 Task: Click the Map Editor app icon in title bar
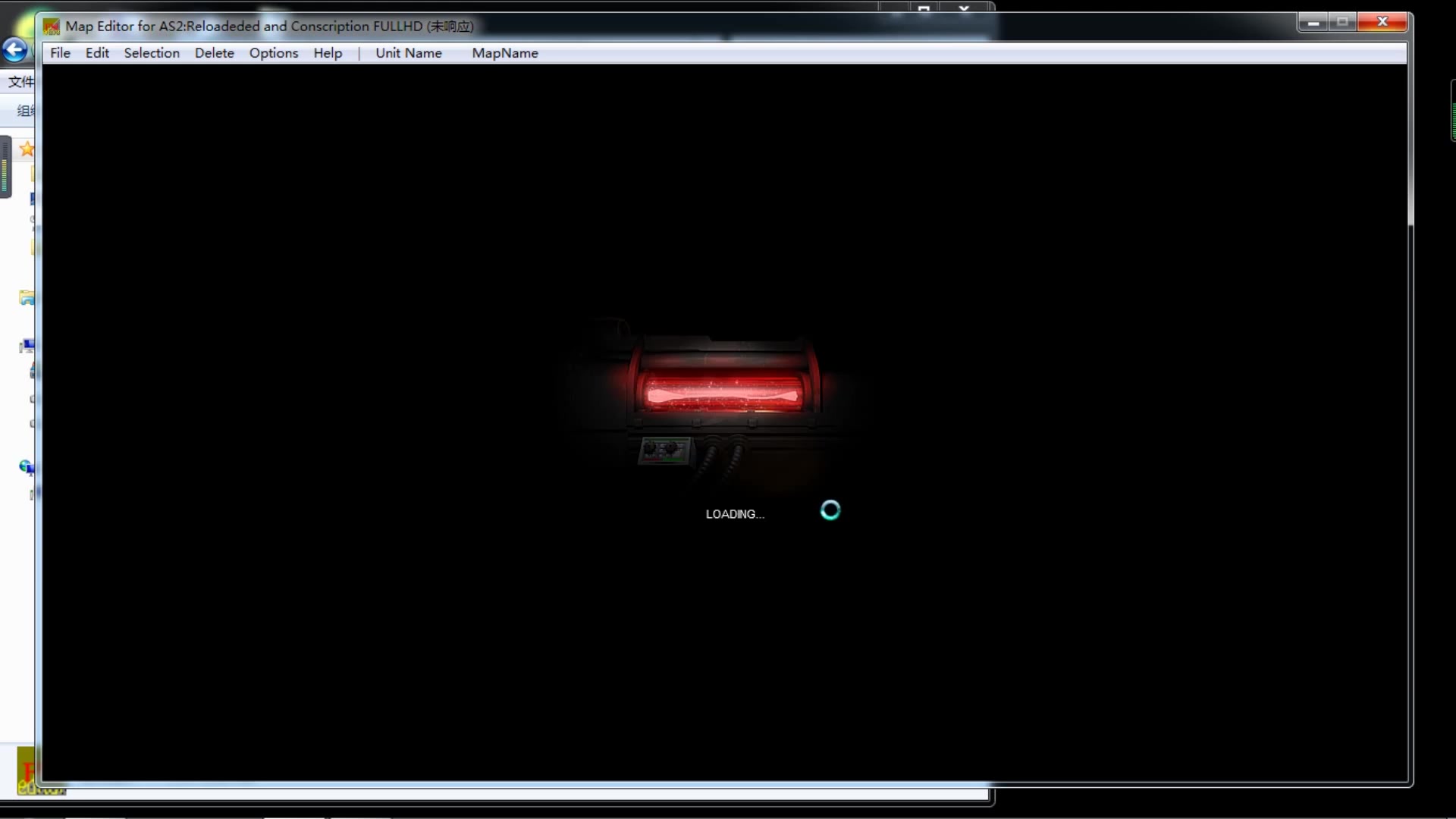pos(51,27)
